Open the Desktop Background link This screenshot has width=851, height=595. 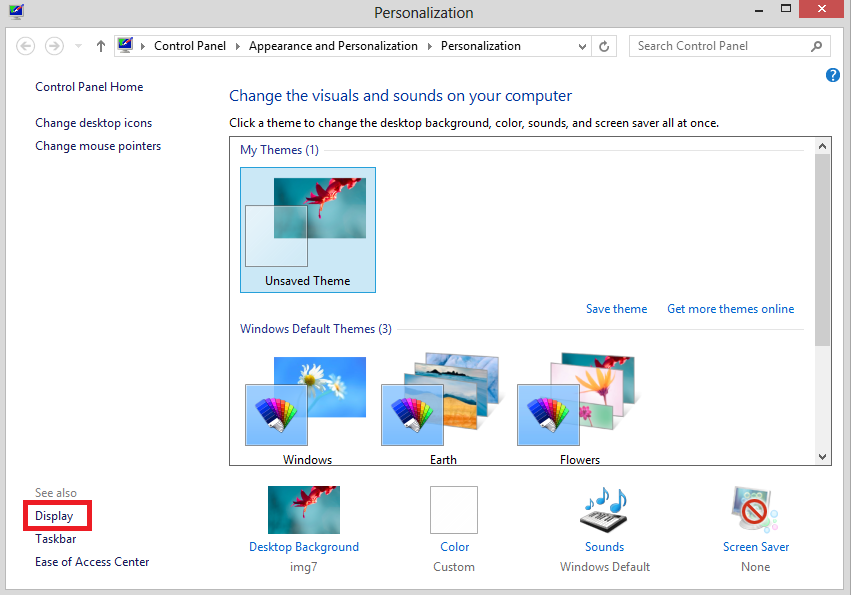[304, 547]
